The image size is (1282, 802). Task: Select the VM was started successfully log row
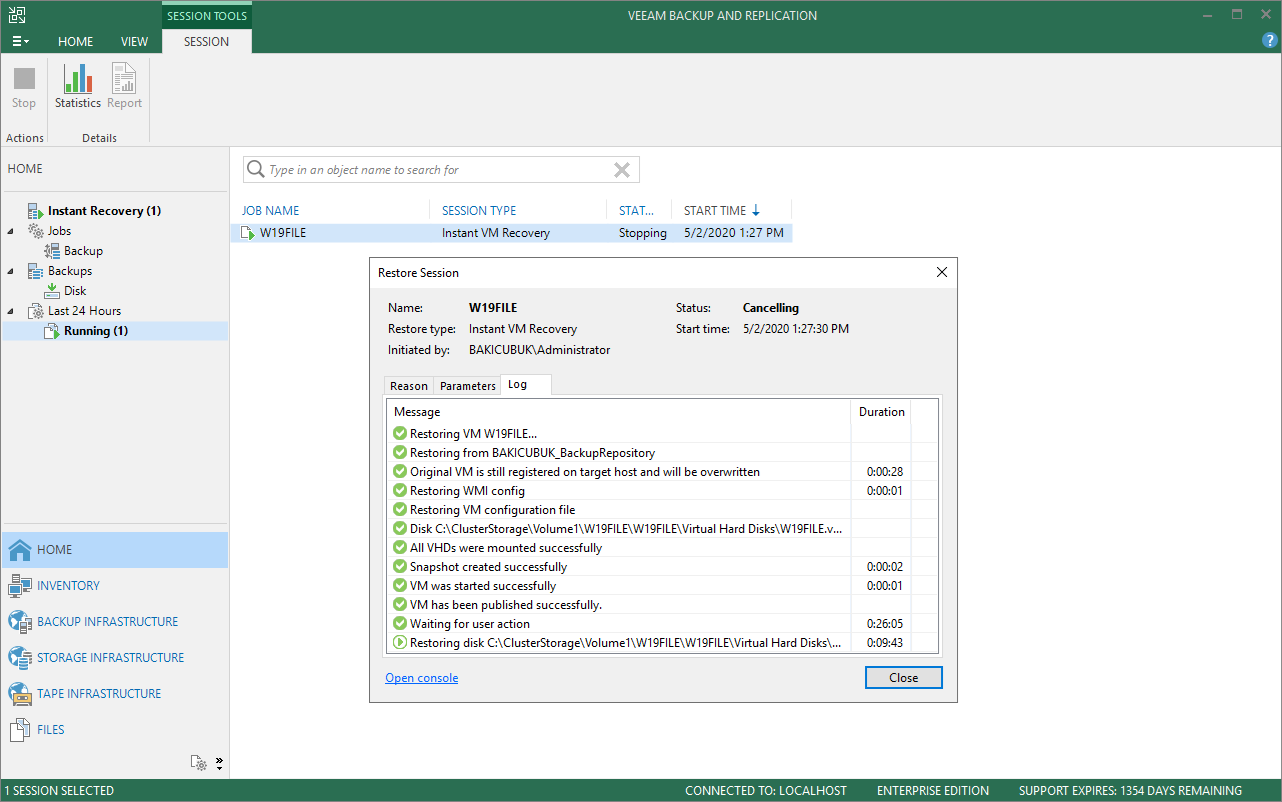pyautogui.click(x=662, y=586)
